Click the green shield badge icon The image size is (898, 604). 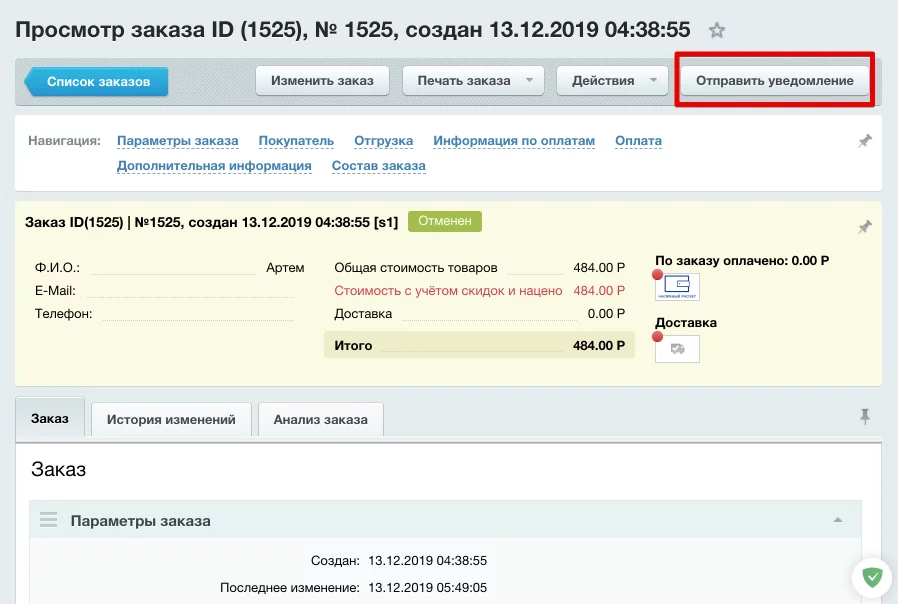(871, 577)
